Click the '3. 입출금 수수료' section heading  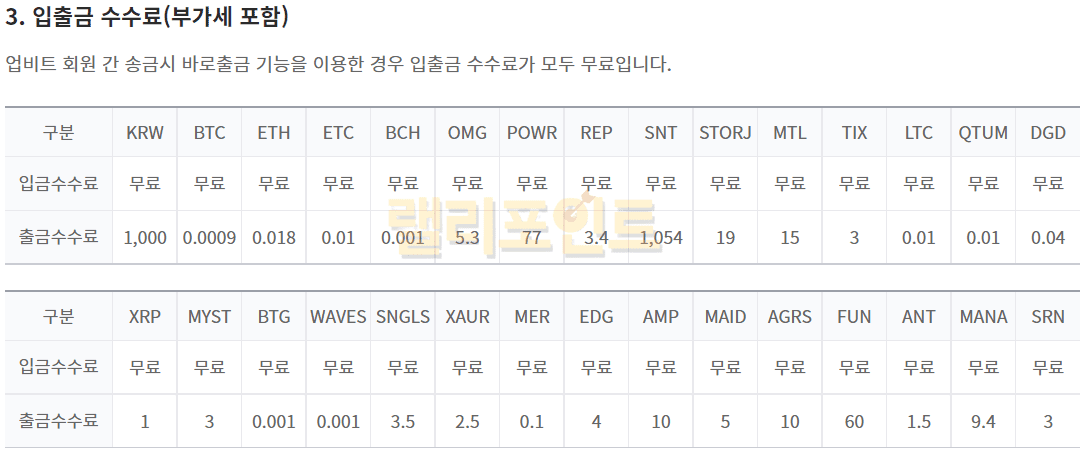(x=147, y=17)
